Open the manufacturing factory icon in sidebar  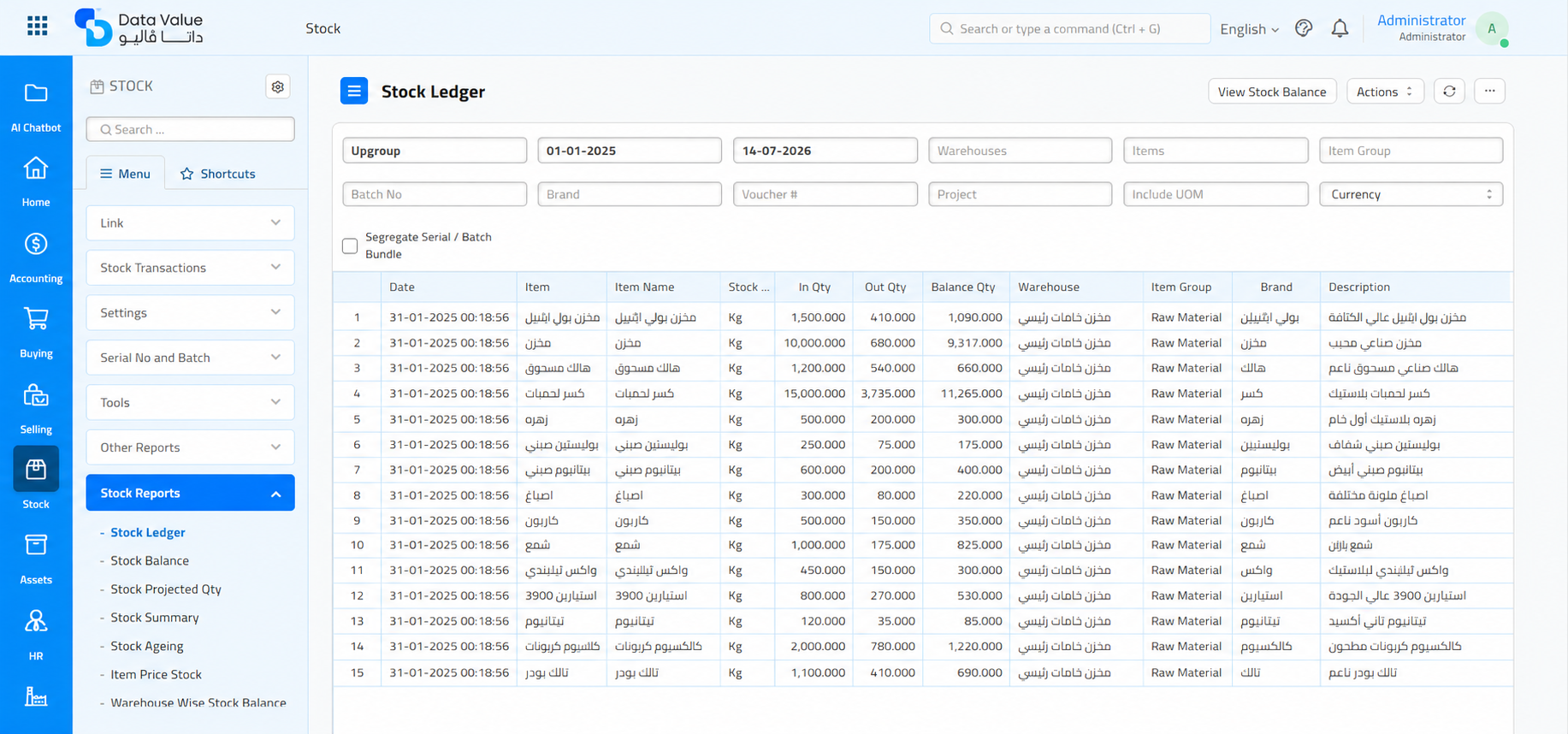coord(36,697)
